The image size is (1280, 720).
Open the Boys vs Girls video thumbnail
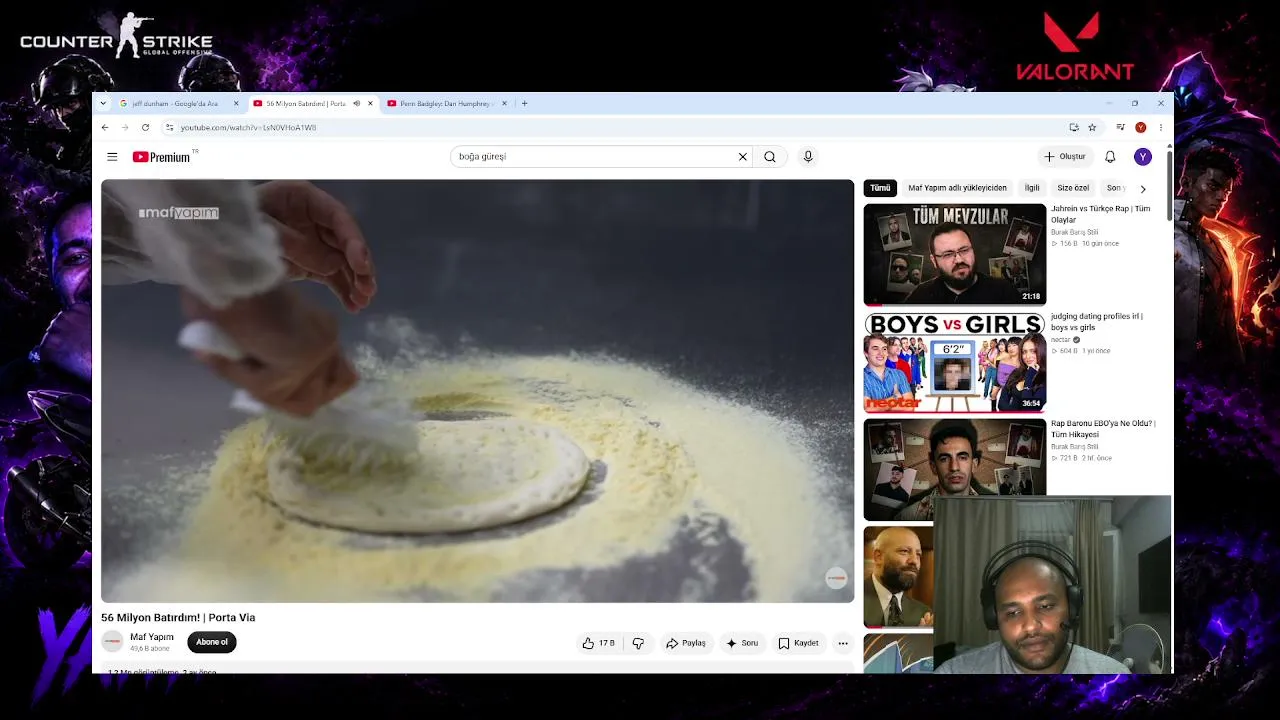point(955,362)
